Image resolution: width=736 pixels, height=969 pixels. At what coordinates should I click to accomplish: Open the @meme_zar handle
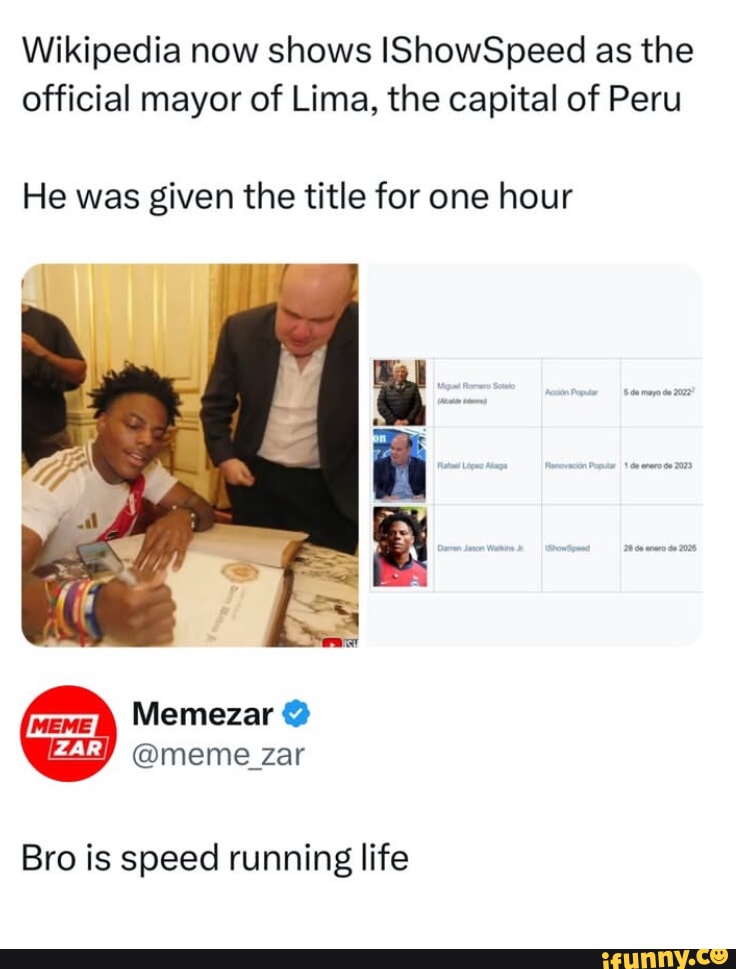point(218,755)
